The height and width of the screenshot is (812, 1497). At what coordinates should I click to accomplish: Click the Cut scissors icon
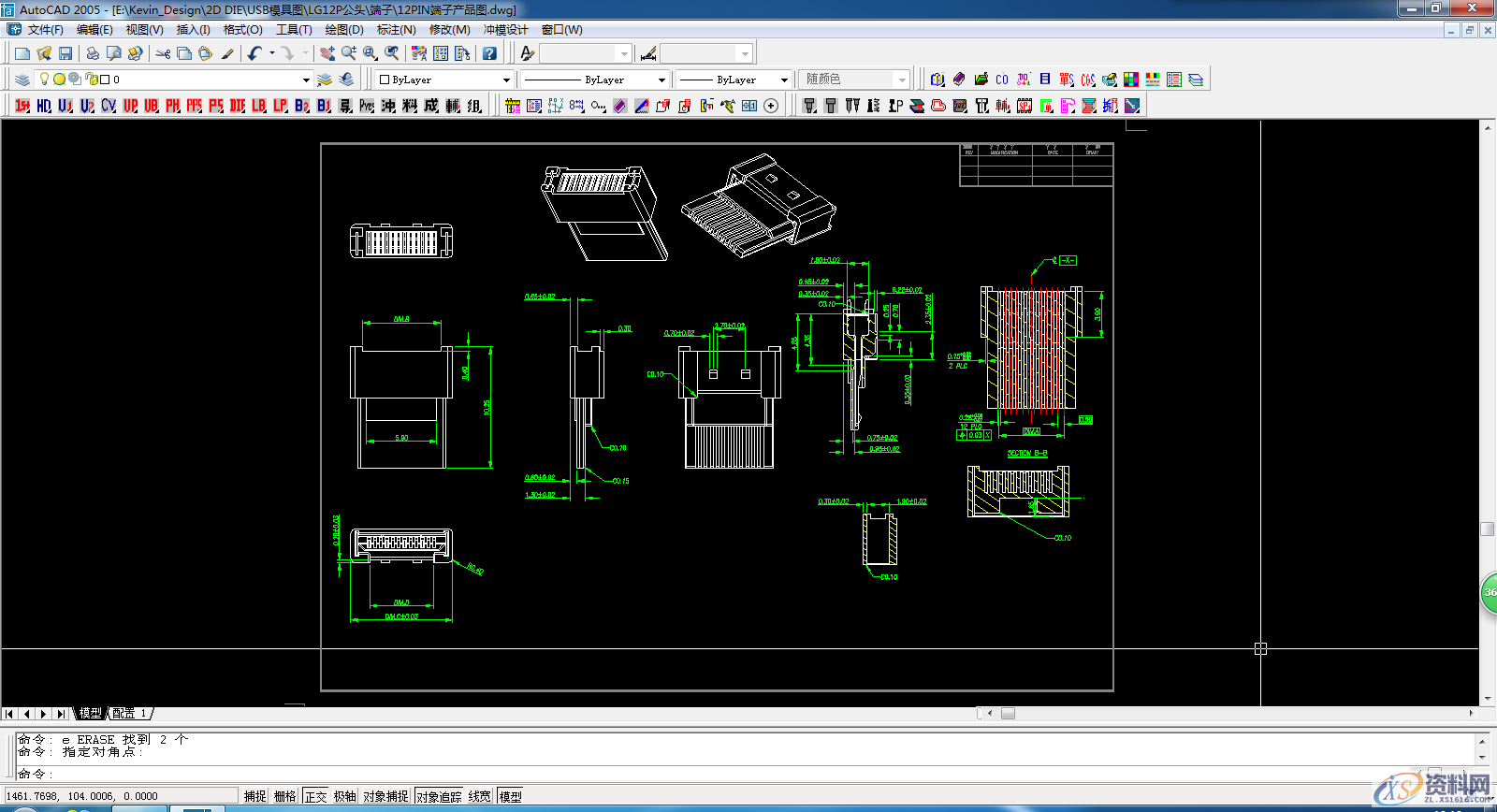[x=163, y=53]
